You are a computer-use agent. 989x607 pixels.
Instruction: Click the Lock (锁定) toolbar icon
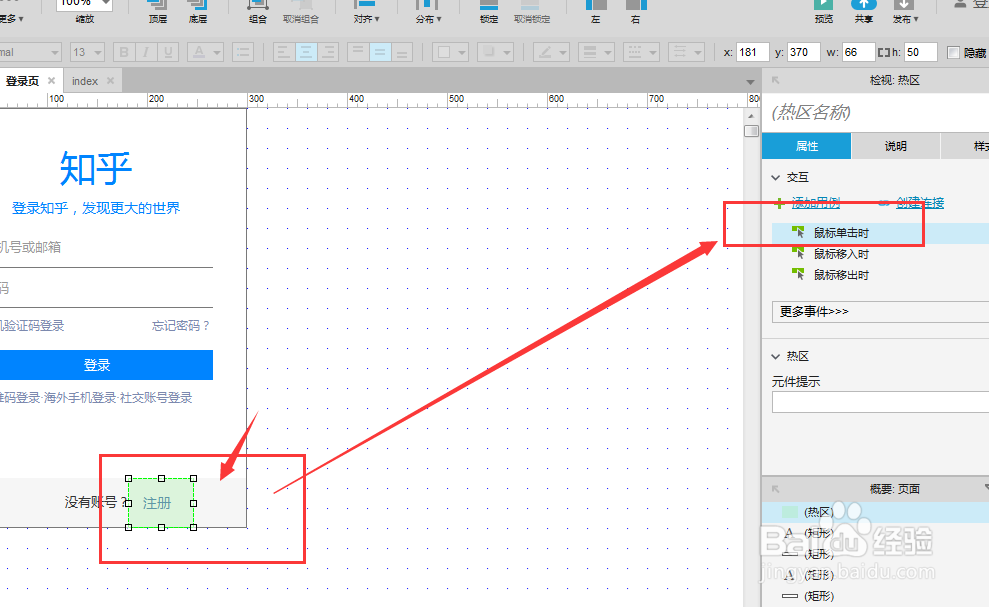coord(489,6)
